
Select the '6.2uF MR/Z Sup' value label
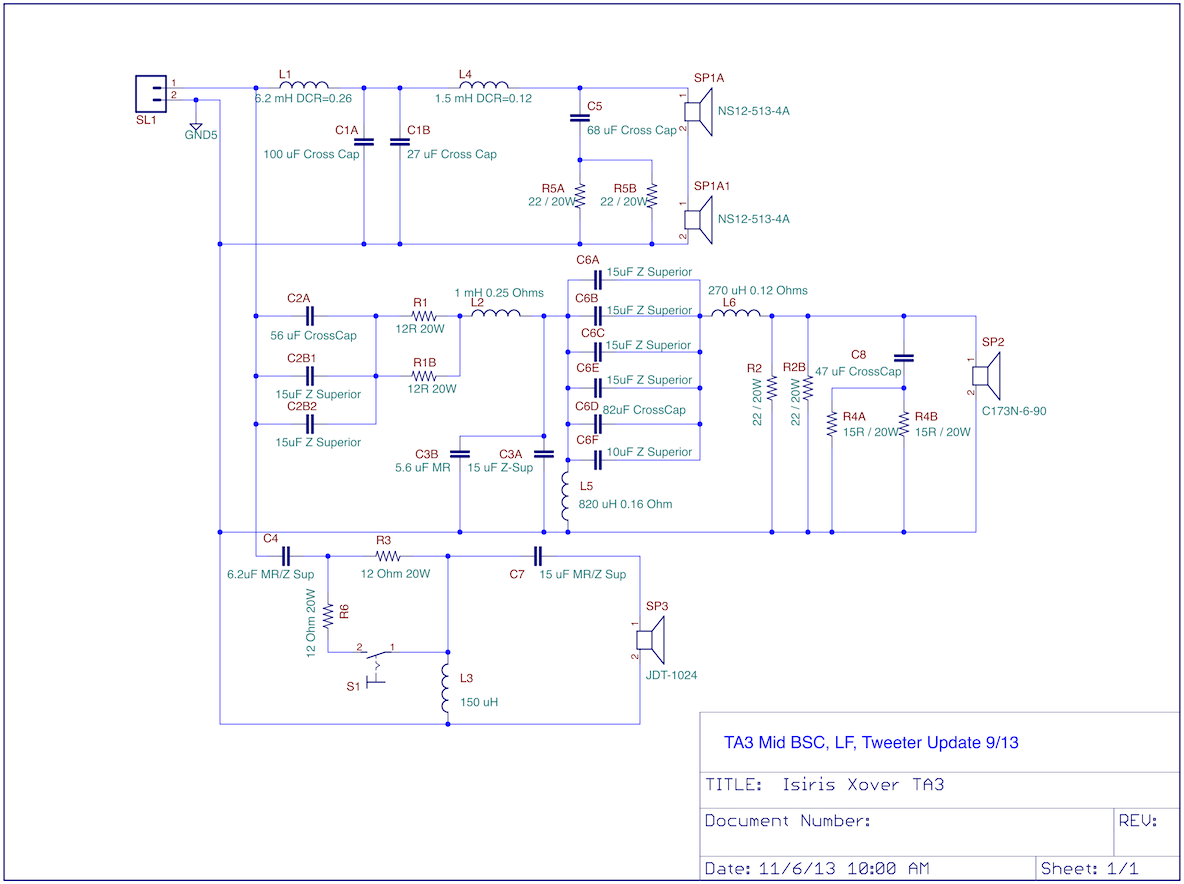pos(270,574)
